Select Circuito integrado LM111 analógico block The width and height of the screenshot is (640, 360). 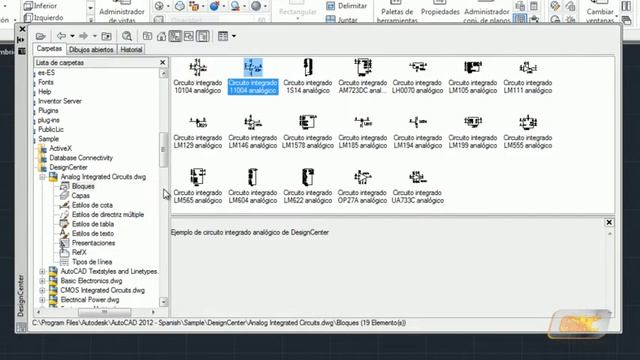[x=528, y=77]
